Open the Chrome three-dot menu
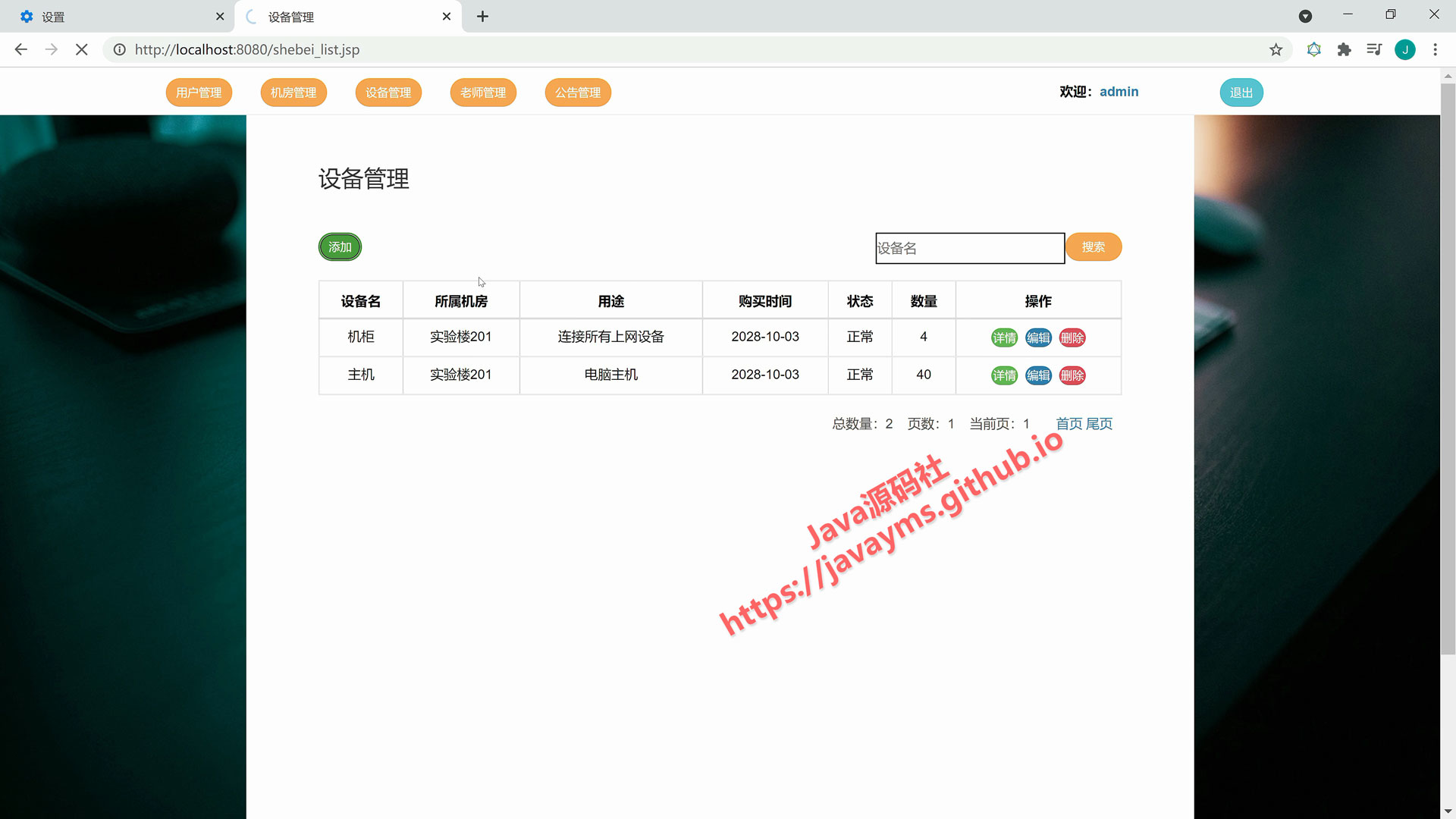Image resolution: width=1456 pixels, height=819 pixels. click(1436, 49)
